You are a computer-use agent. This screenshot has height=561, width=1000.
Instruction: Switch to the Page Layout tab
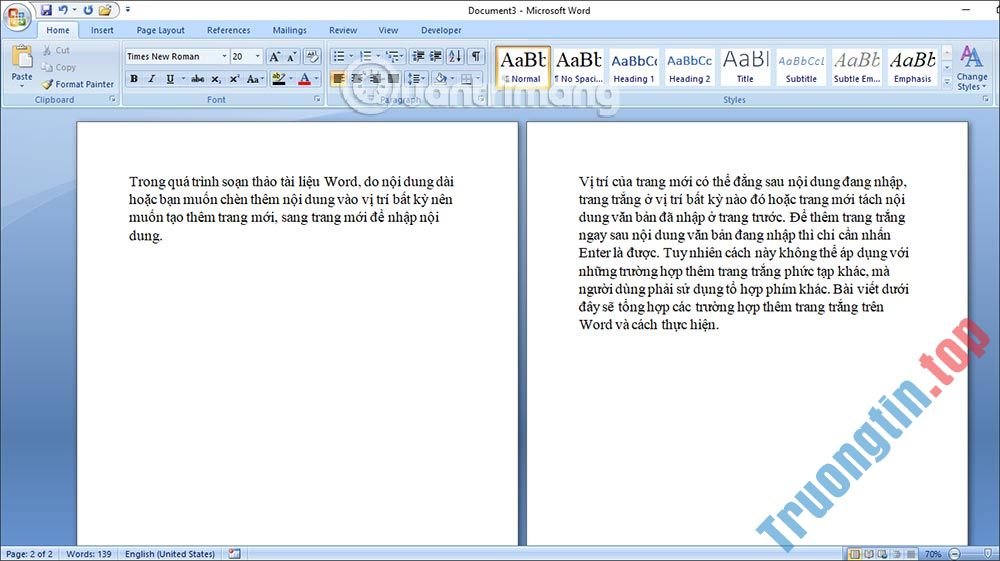click(160, 30)
